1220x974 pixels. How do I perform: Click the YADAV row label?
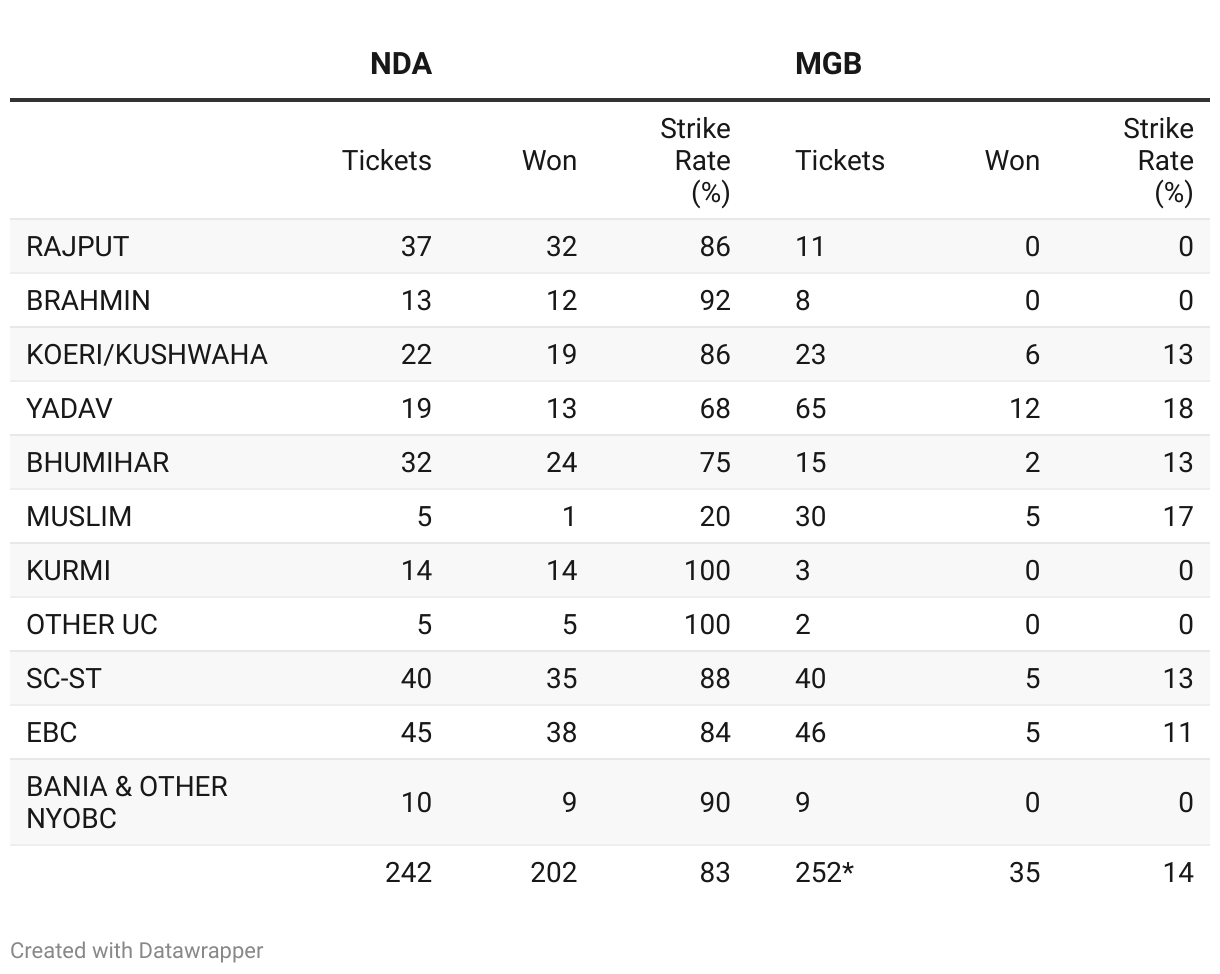[x=69, y=409]
